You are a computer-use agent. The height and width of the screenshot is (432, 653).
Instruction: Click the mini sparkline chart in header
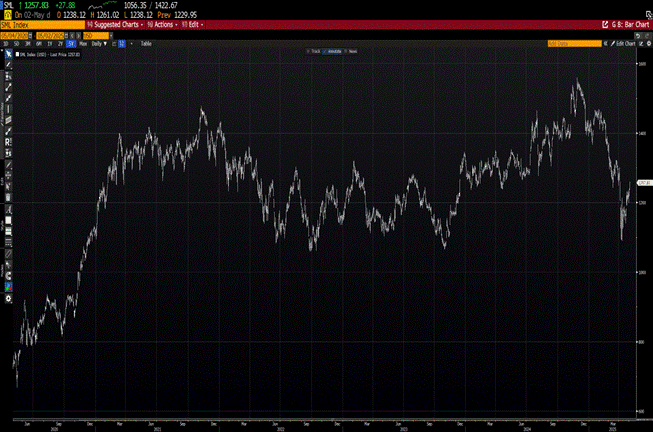(x=102, y=5)
